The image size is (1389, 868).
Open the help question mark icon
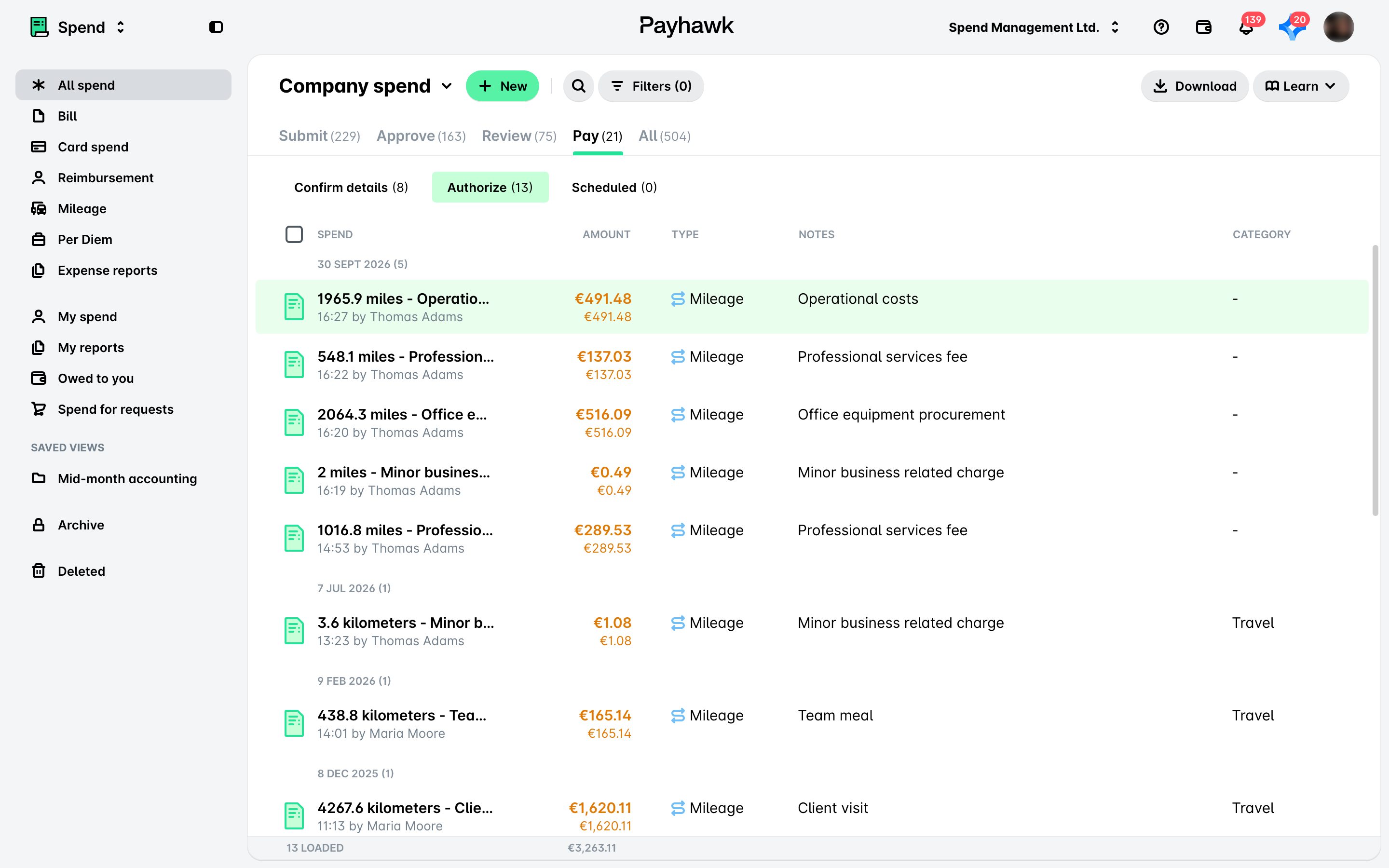[x=1161, y=27]
